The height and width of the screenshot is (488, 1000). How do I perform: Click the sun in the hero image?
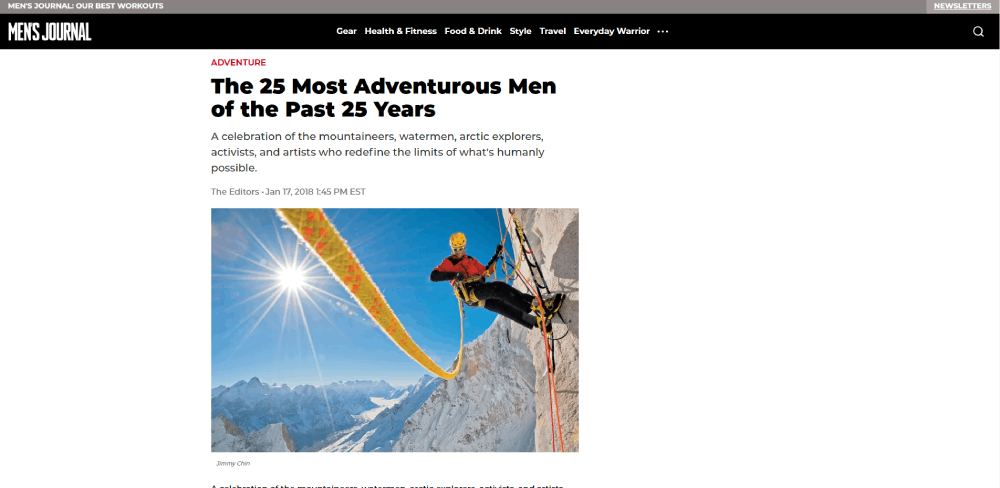(x=291, y=276)
